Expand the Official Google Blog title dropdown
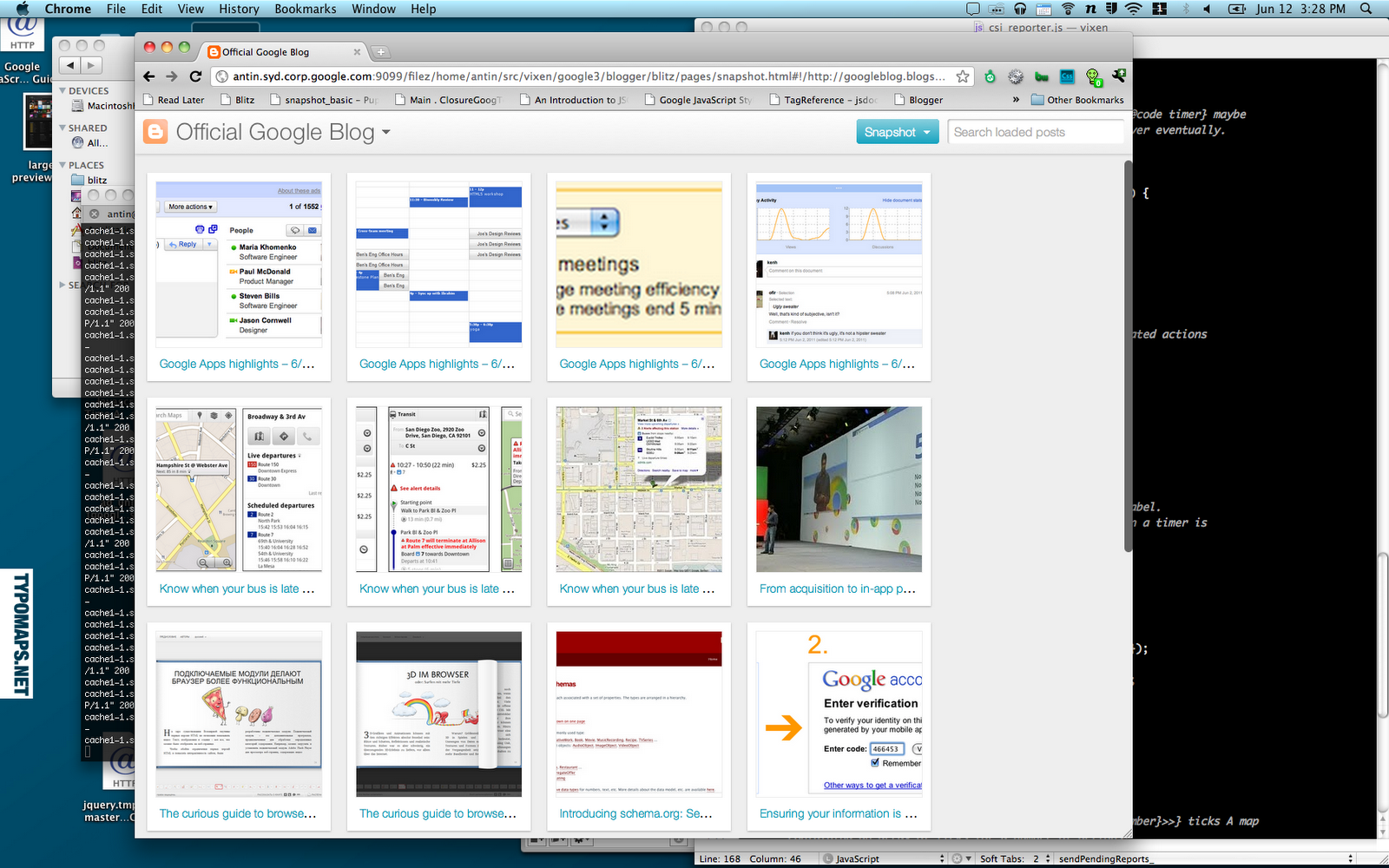This screenshot has height=868, width=1389. (x=385, y=133)
